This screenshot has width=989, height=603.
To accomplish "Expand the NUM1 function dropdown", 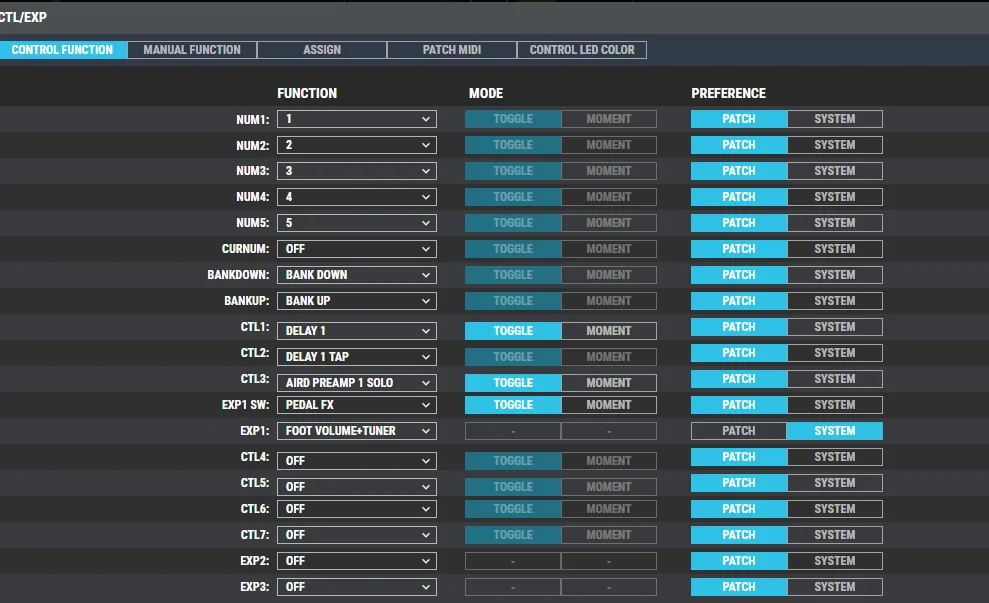I will pyautogui.click(x=357, y=119).
